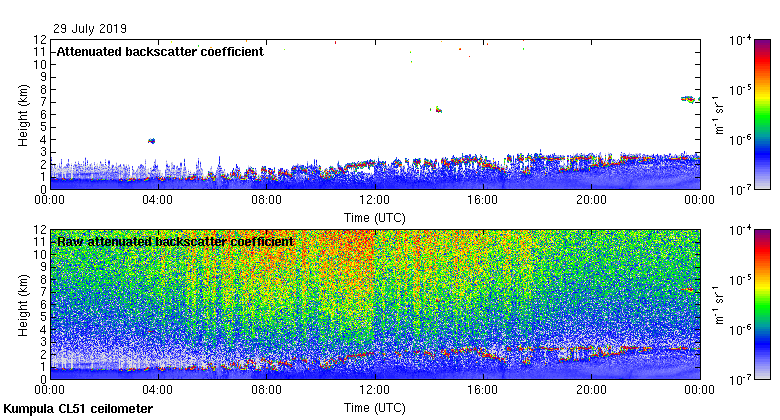This screenshot has width=780, height=420.
Task: Click the "Kumpula CL51 ceilometer" caption
Action: coord(78,409)
